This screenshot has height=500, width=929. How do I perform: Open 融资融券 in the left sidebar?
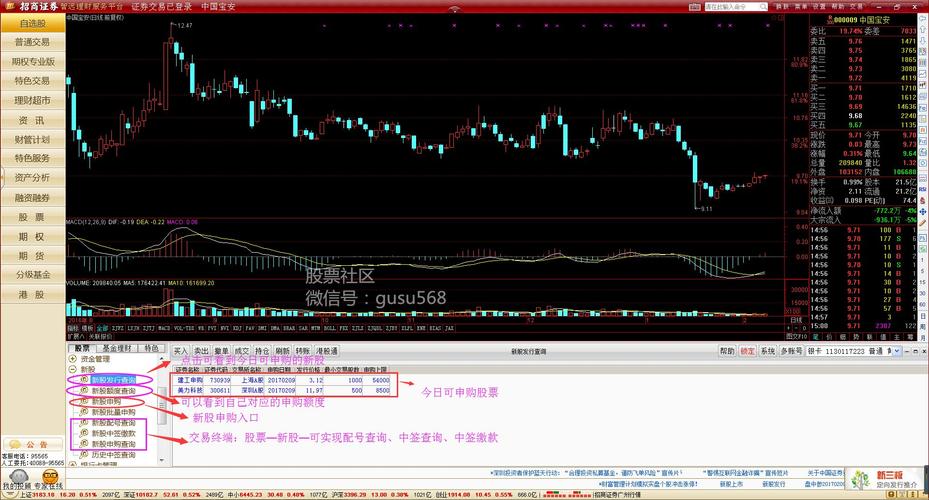click(32, 197)
